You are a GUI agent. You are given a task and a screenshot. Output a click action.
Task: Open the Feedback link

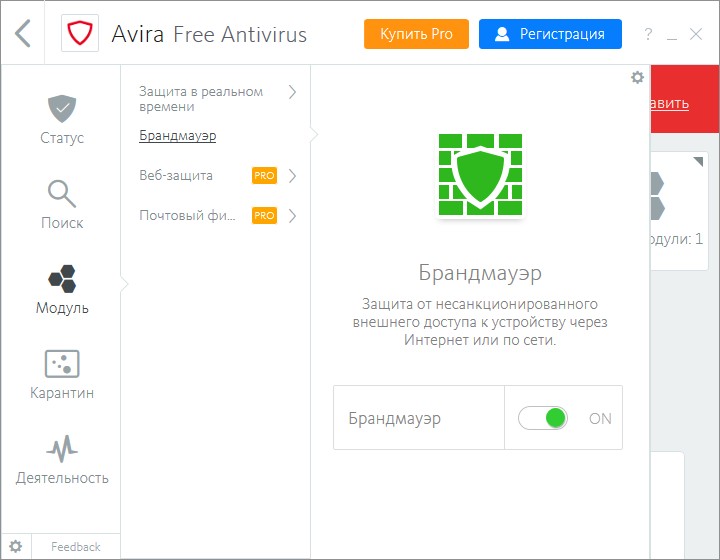(x=76, y=547)
